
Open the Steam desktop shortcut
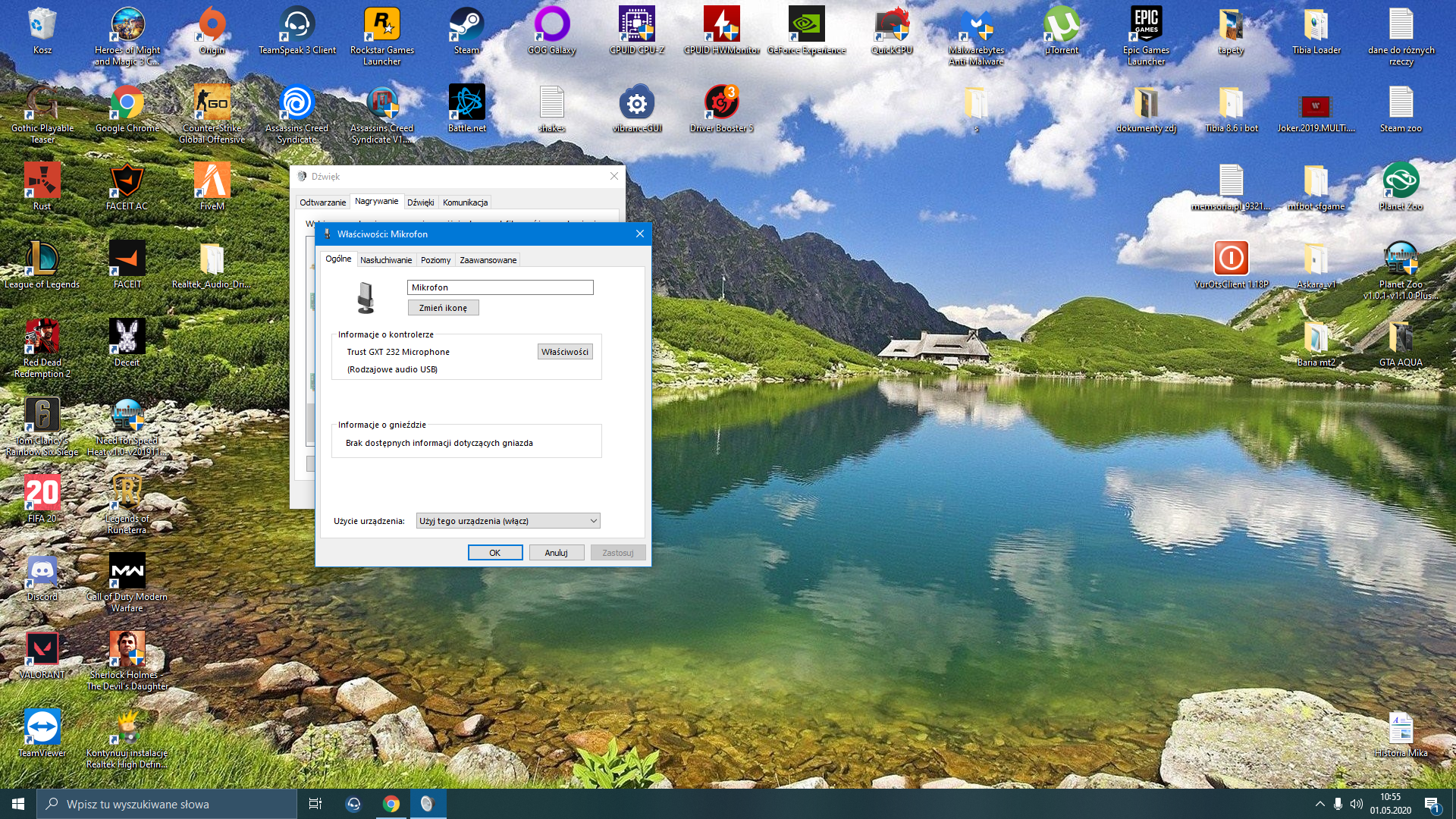coord(466,27)
